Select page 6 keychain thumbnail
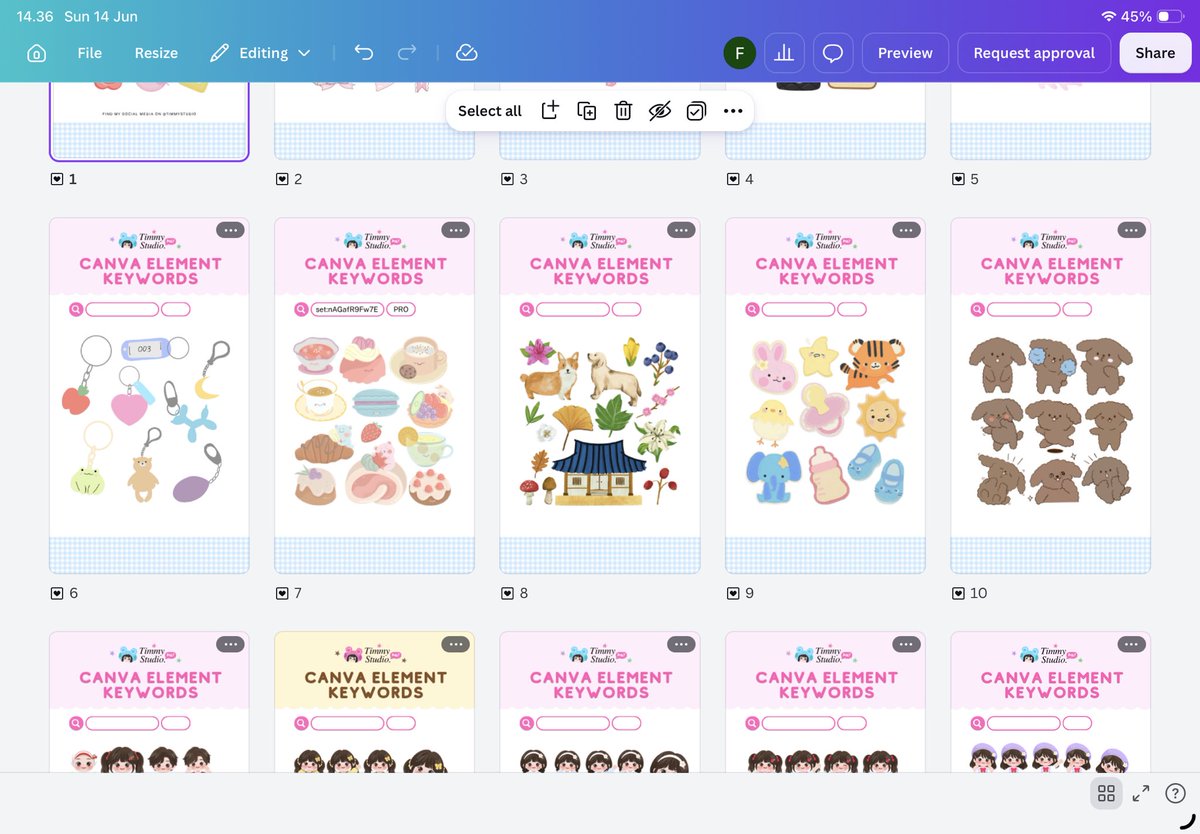 tap(149, 395)
